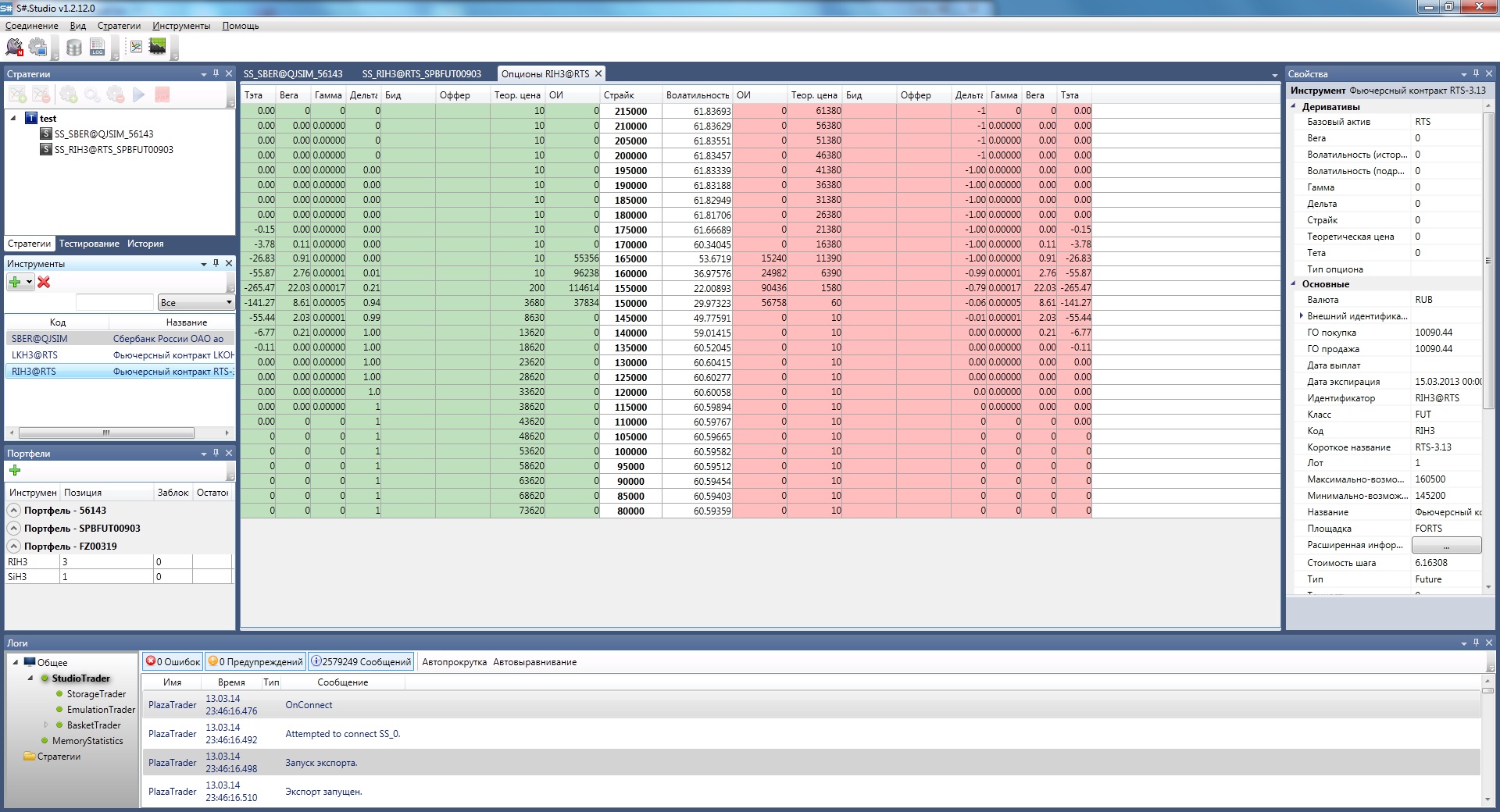
Task: Open settings via gear-with-monitor toolbar icon
Action: 37,48
